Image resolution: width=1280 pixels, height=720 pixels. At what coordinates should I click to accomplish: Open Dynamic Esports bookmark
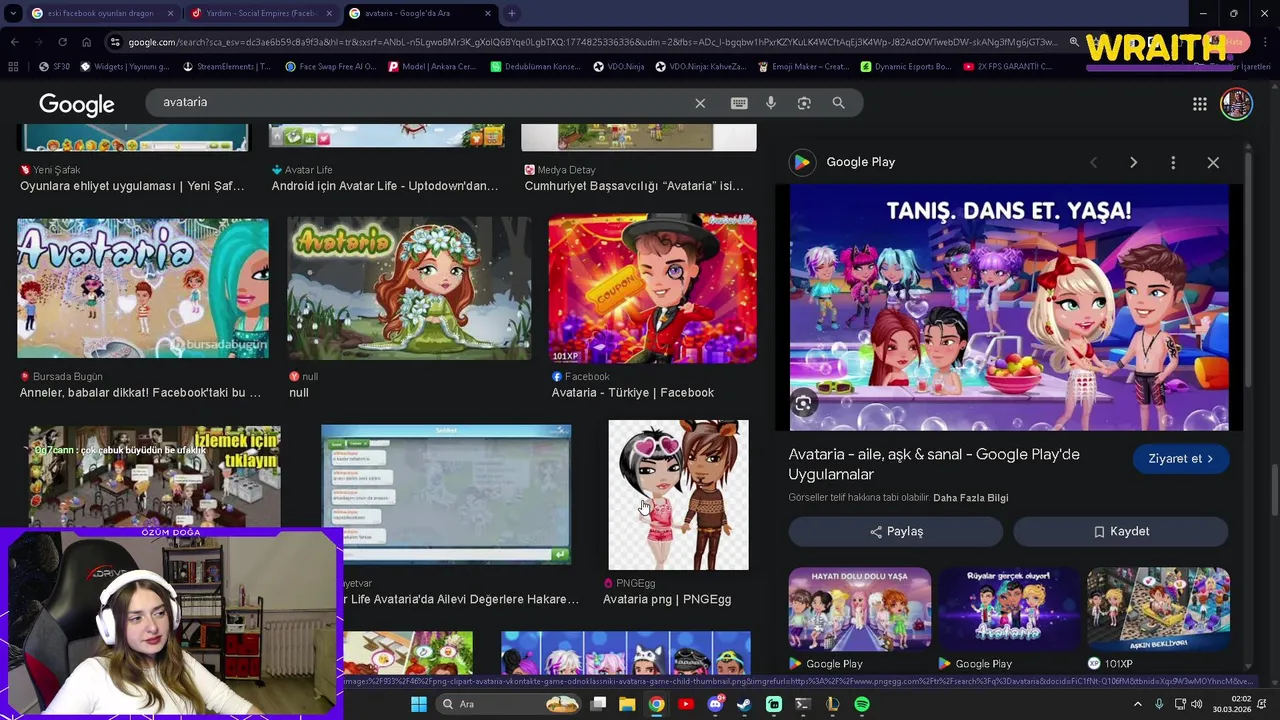click(x=906, y=67)
